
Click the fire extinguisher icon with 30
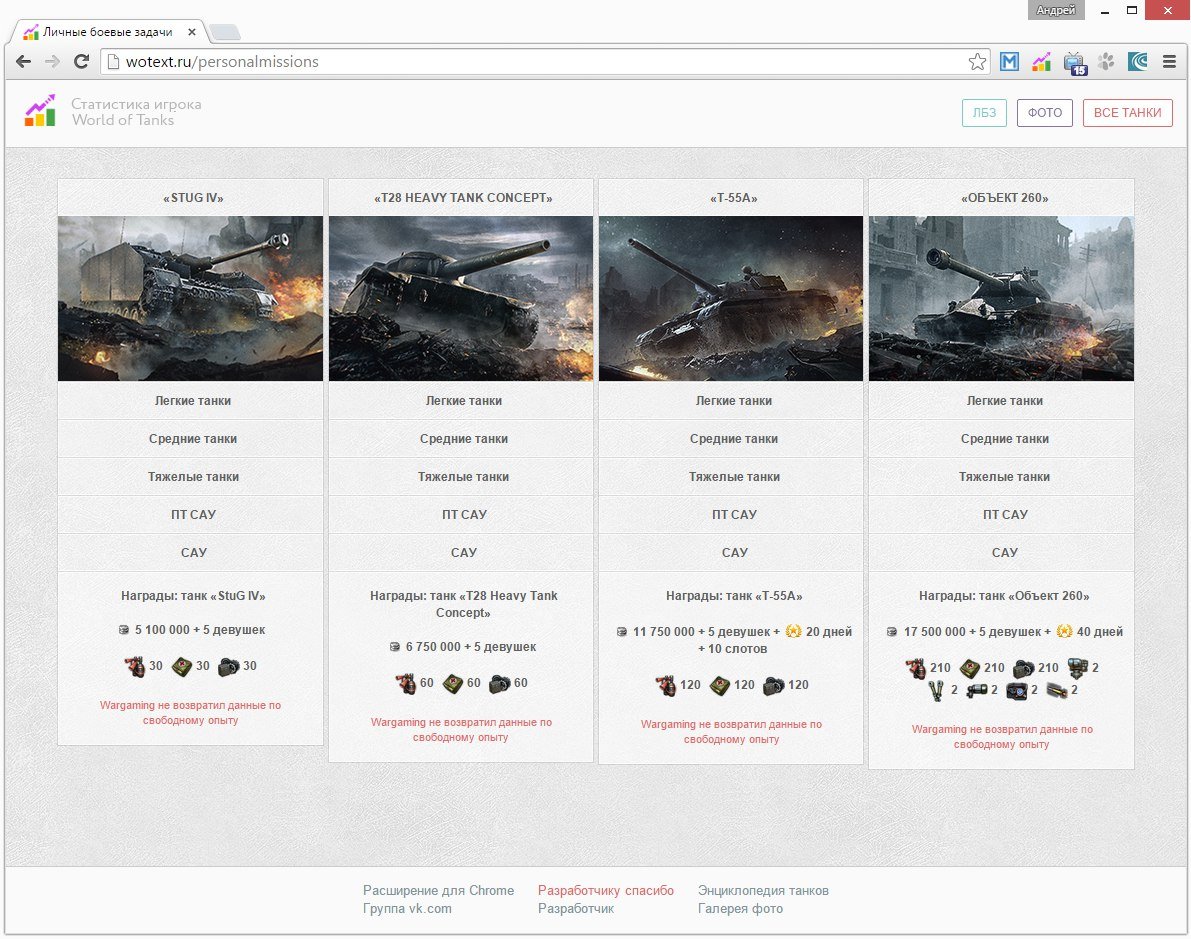point(134,666)
